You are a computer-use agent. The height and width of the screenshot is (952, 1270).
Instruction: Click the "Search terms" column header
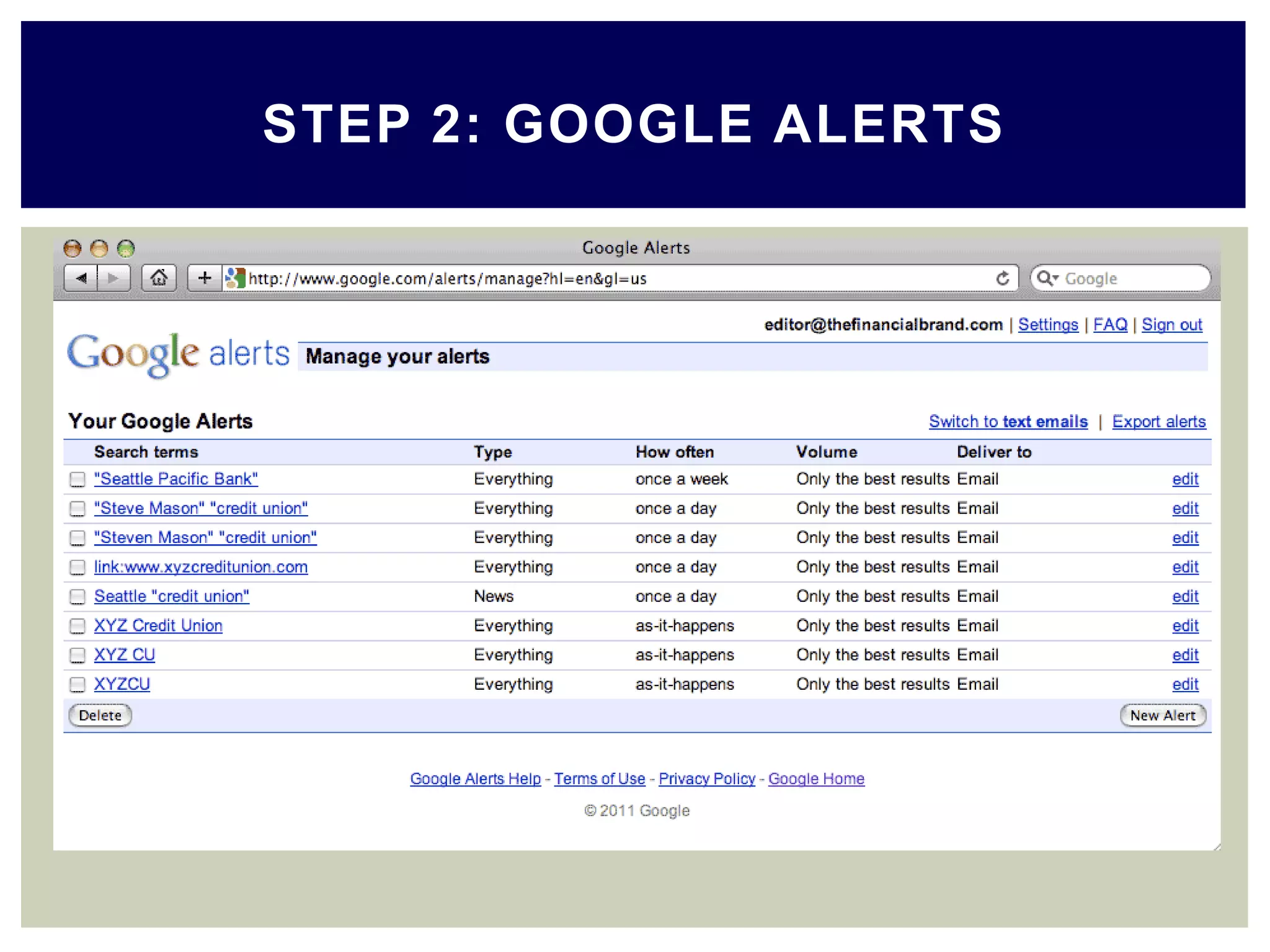coord(146,452)
